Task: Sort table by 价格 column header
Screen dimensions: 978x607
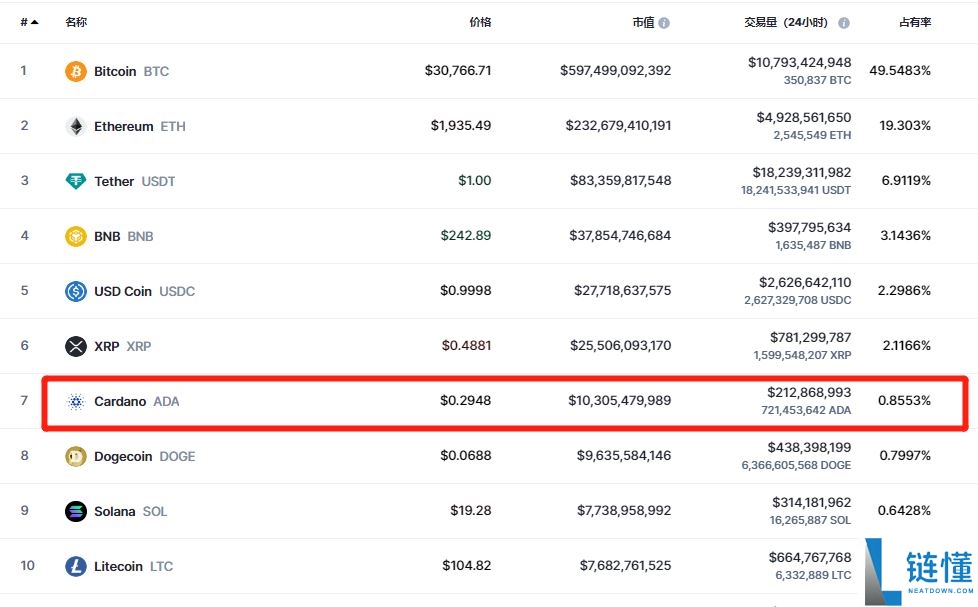Action: [480, 22]
